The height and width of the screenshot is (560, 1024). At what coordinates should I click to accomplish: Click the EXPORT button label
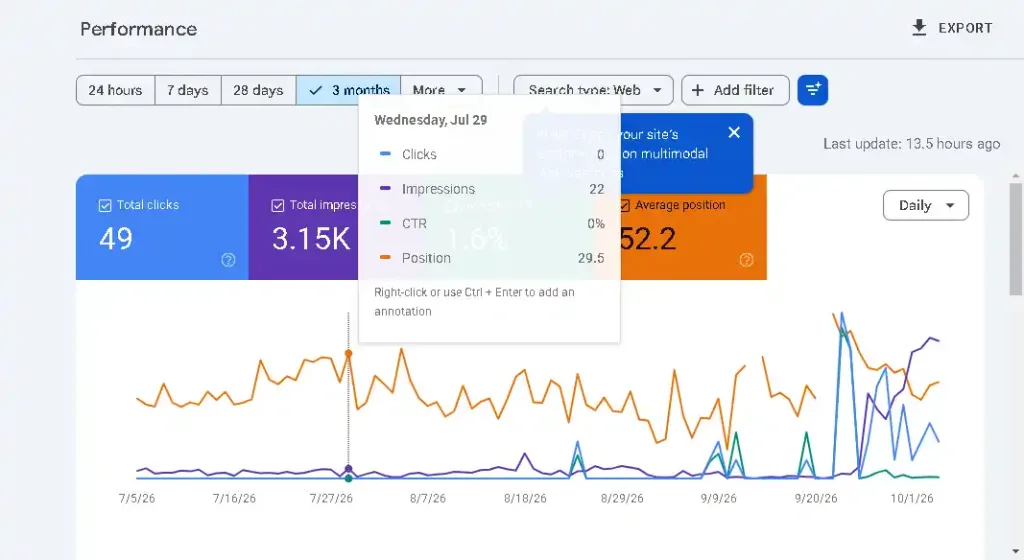[x=965, y=28]
